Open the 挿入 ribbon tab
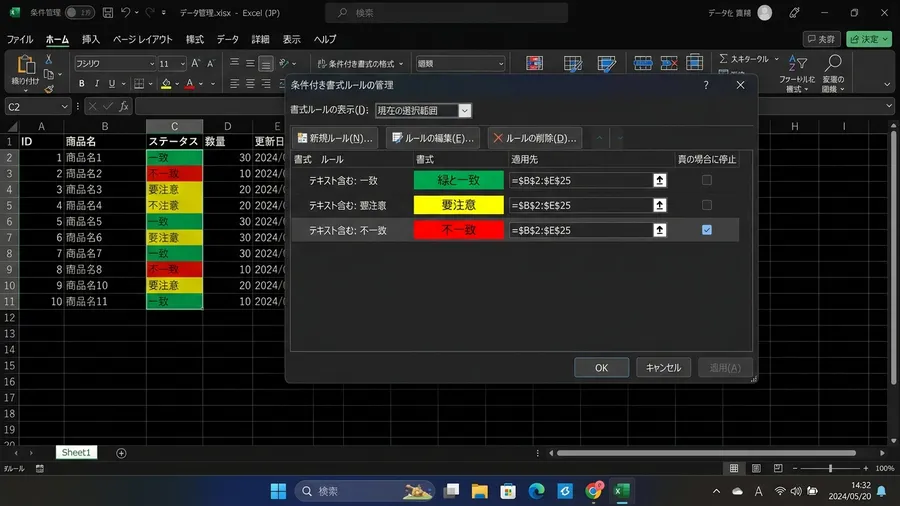This screenshot has height=506, width=900. [x=91, y=40]
